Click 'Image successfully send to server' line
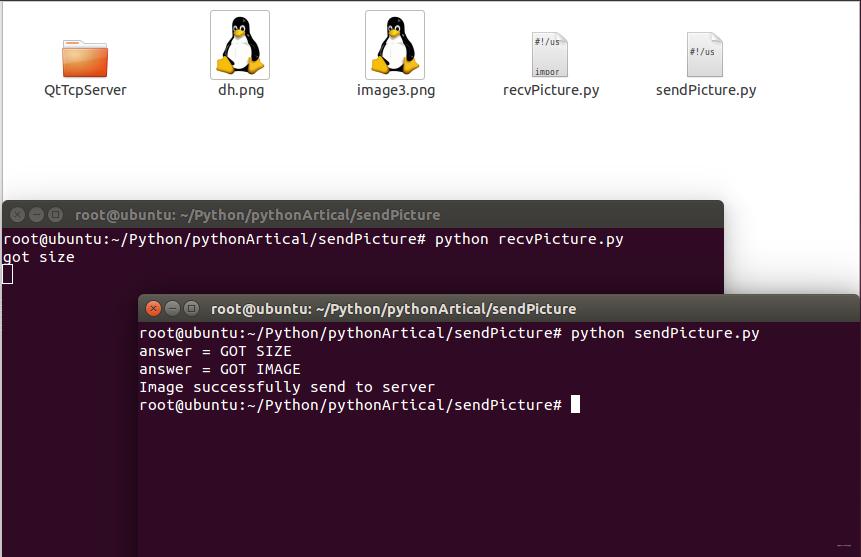This screenshot has height=557, width=861. coord(287,387)
